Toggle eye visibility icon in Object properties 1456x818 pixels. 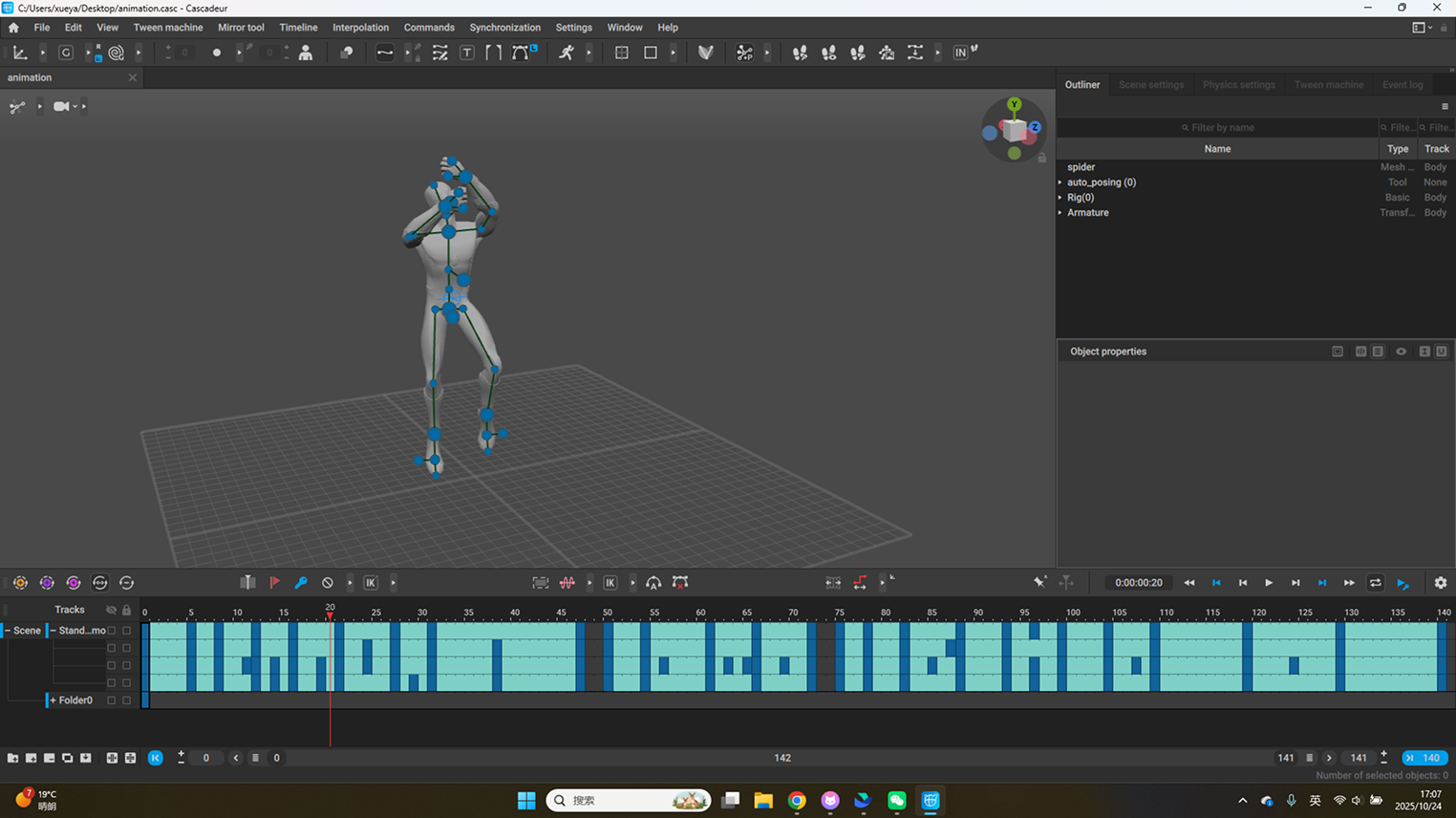(x=1401, y=352)
